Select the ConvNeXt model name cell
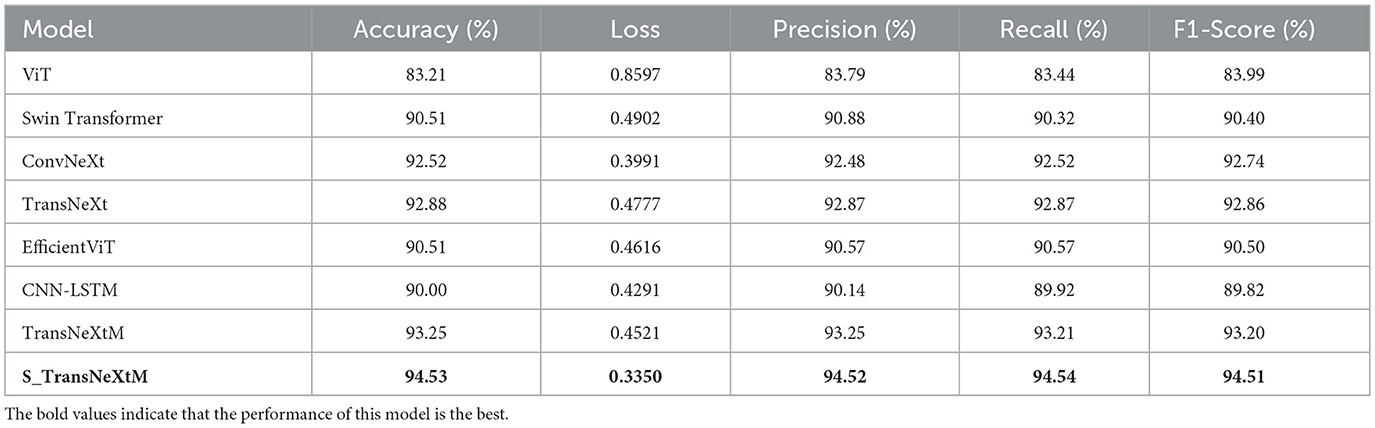 coord(59,163)
